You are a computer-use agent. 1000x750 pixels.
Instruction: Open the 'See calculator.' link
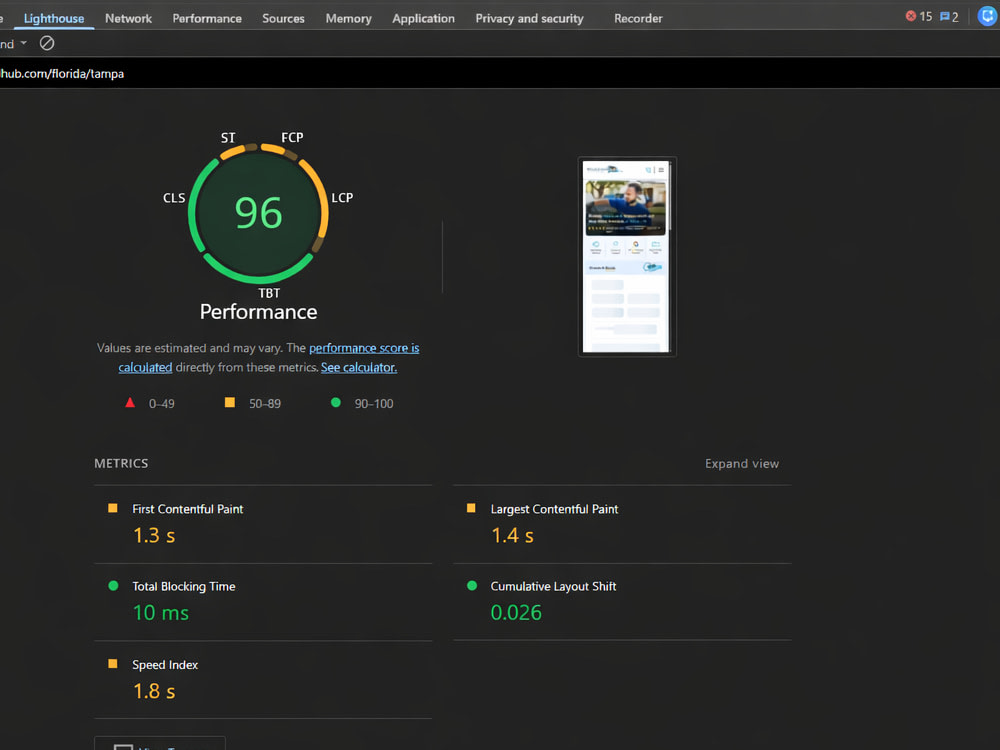358,367
